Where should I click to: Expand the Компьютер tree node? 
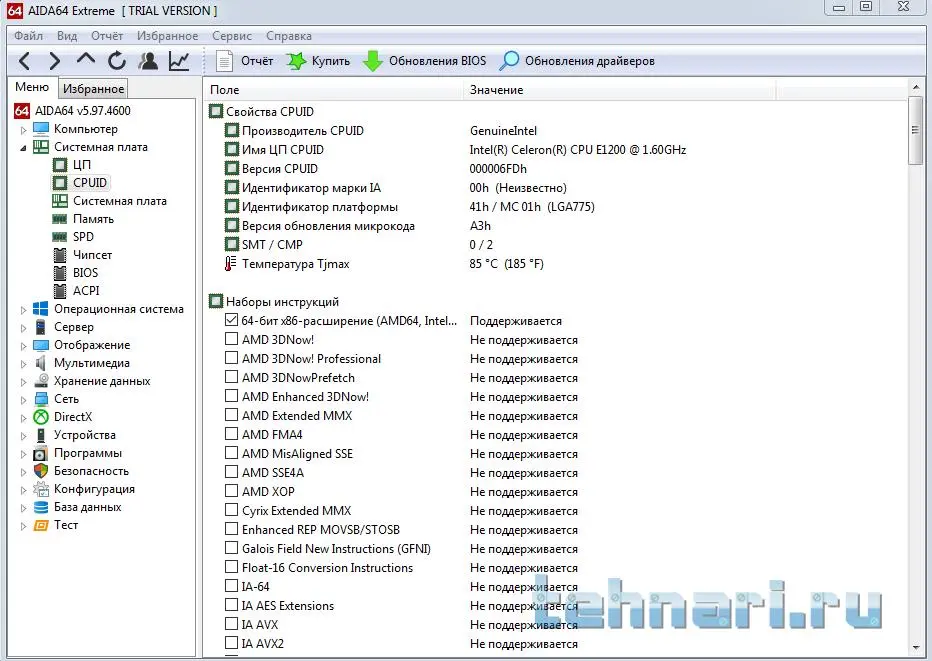tap(24, 129)
